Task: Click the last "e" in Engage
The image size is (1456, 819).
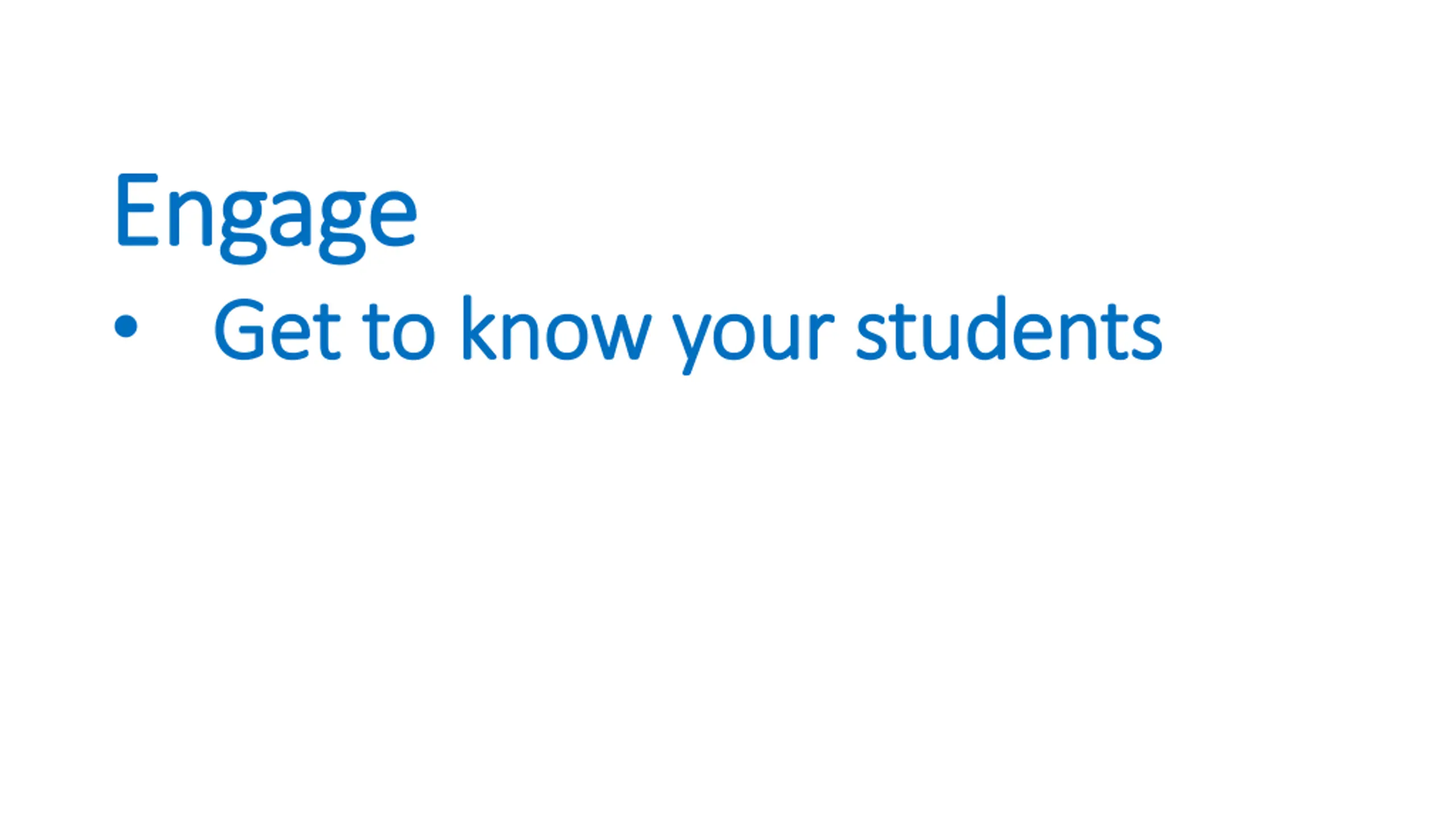Action: [x=394, y=219]
